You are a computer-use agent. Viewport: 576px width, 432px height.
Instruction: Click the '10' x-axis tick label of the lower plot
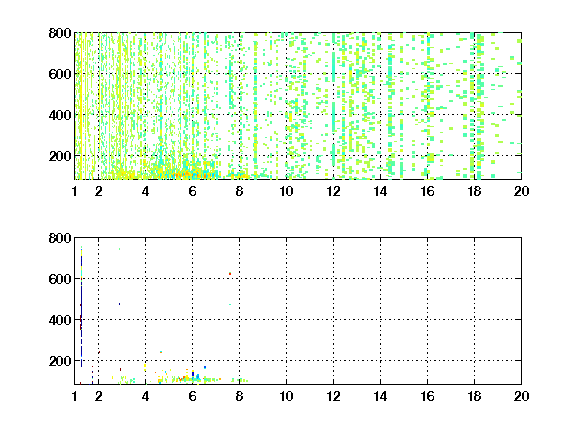point(286,396)
